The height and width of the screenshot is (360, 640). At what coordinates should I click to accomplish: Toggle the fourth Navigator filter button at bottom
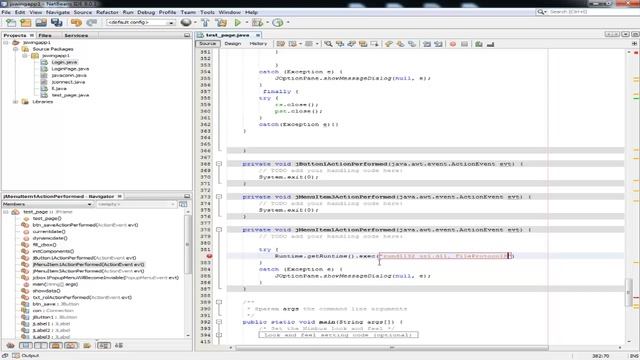pos(71,346)
